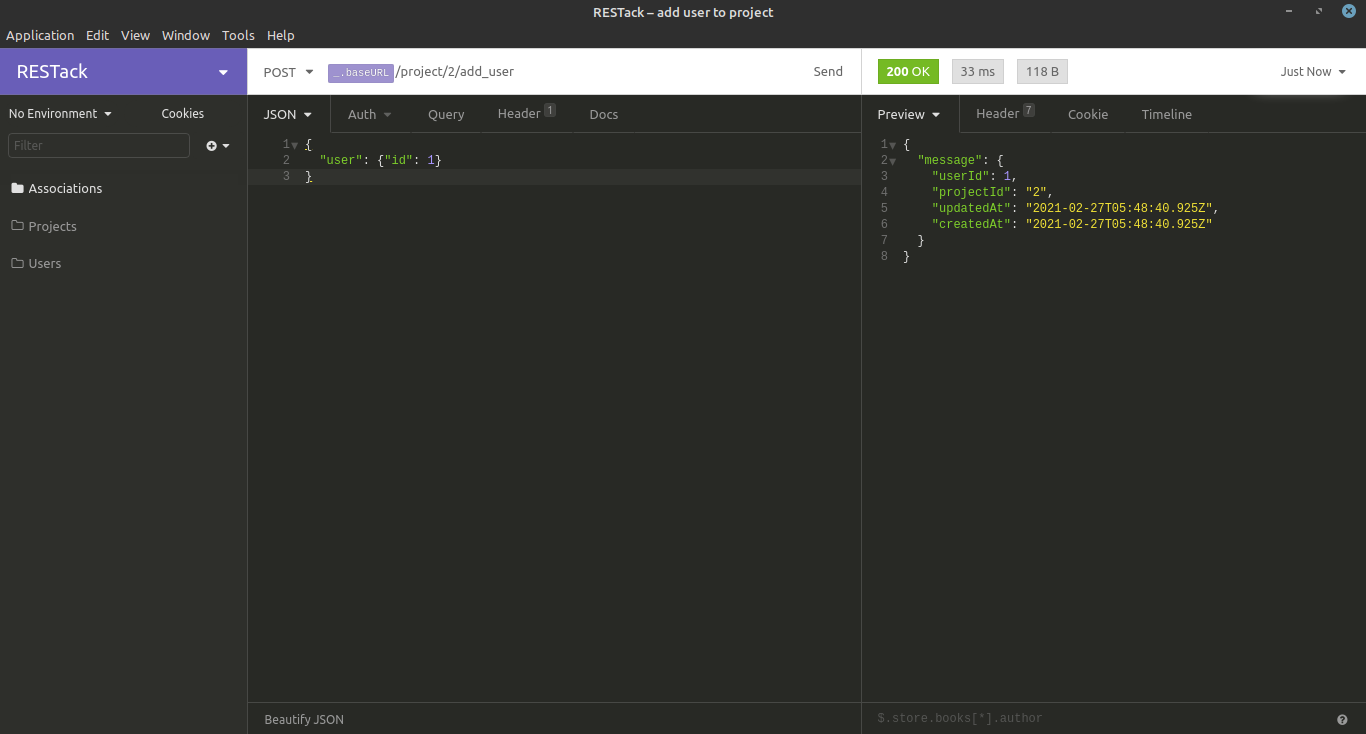Collapse the response root fold arrow on line 1
The height and width of the screenshot is (734, 1366).
point(893,145)
